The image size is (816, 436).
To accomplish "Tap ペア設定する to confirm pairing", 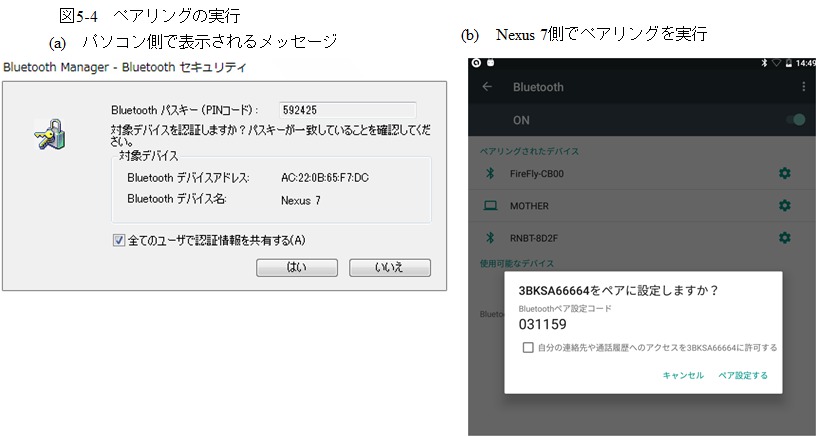I will point(743,375).
